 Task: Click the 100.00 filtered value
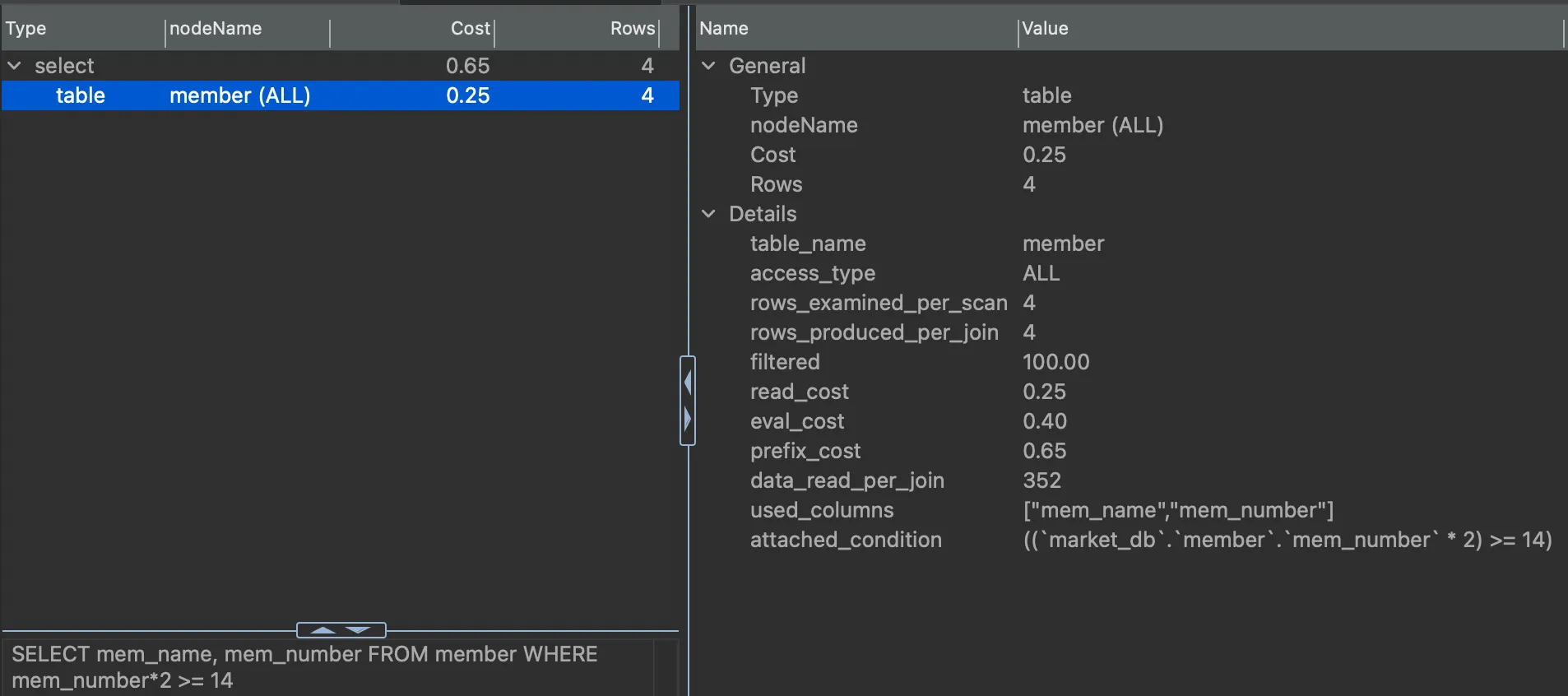1055,362
